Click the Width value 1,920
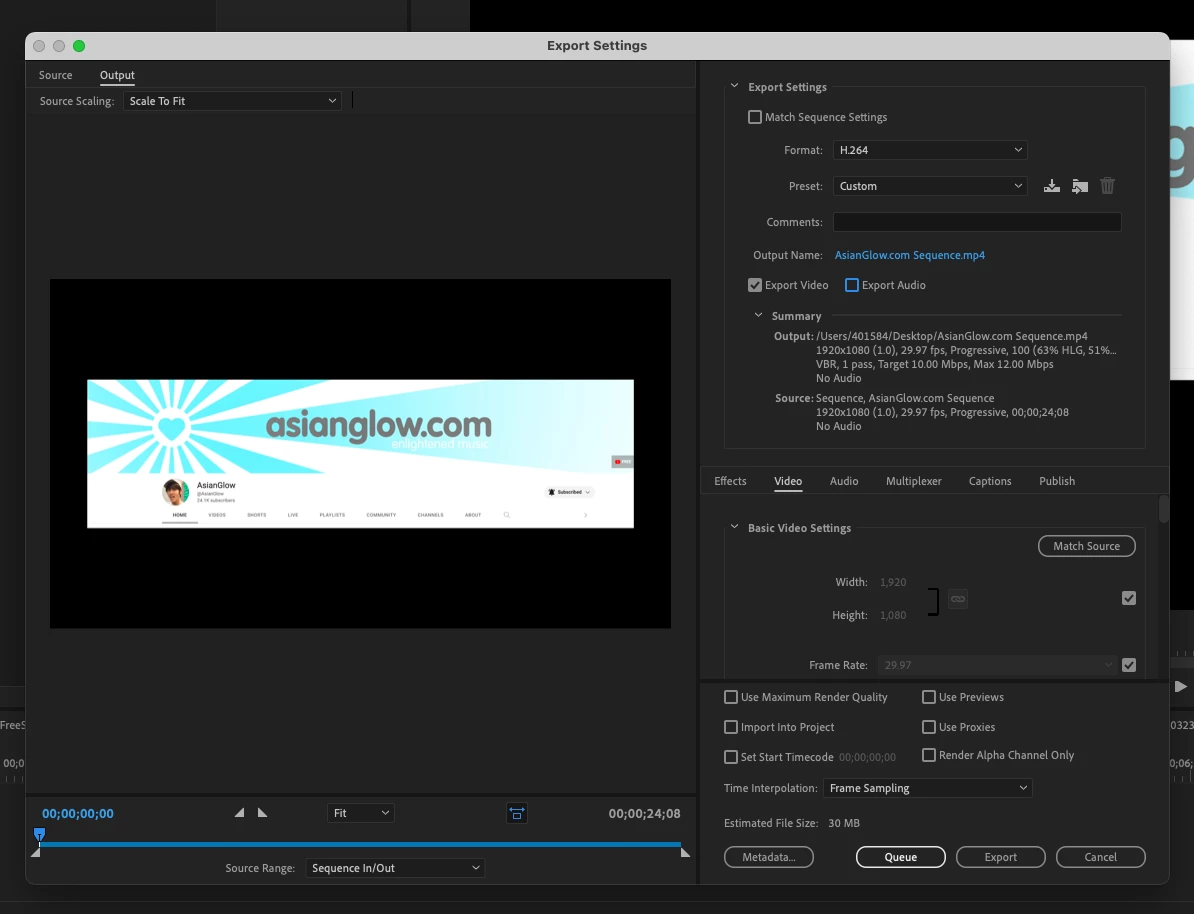The width and height of the screenshot is (1194, 914). point(893,582)
